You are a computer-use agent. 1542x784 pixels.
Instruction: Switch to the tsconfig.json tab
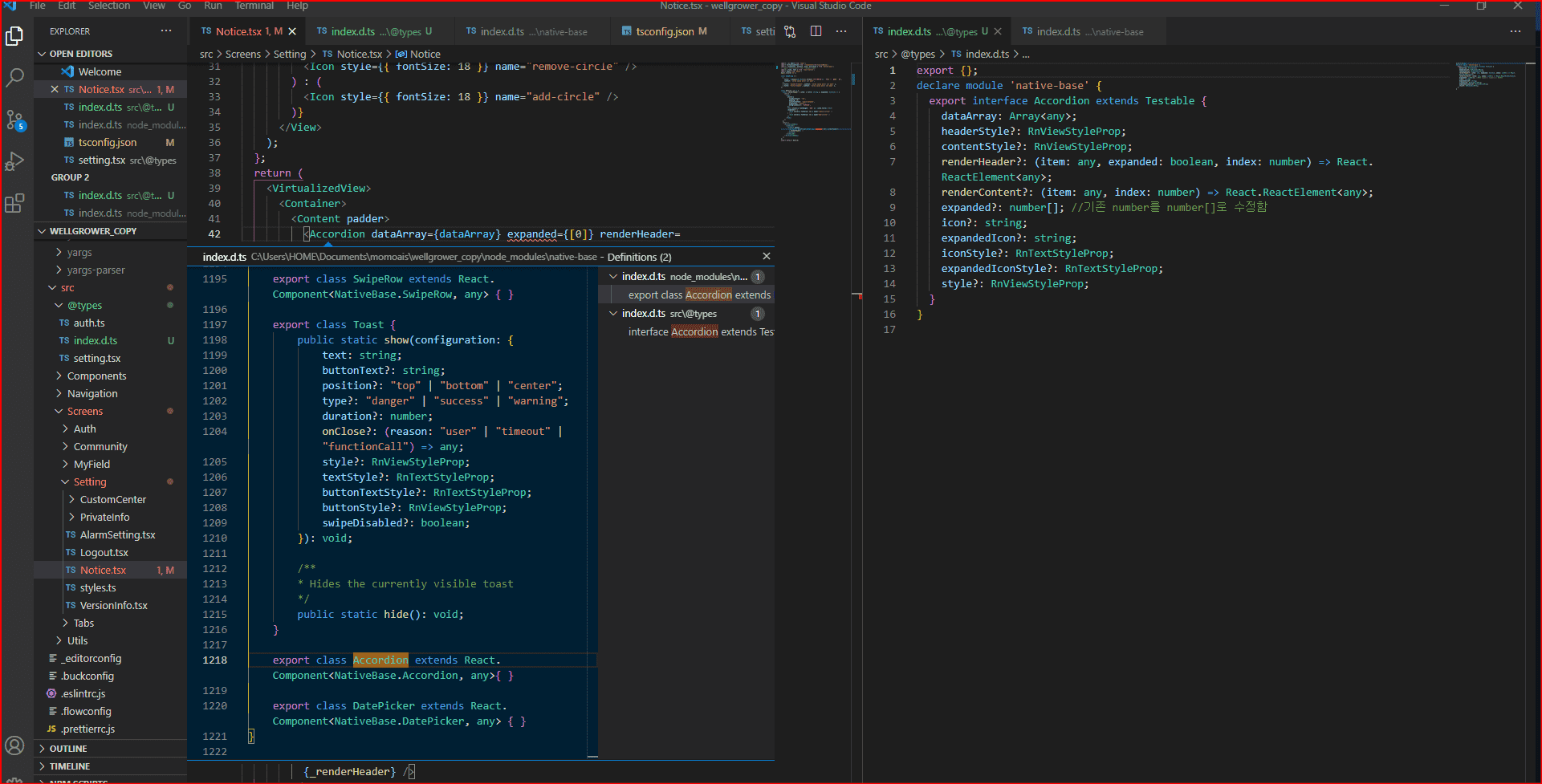click(664, 31)
